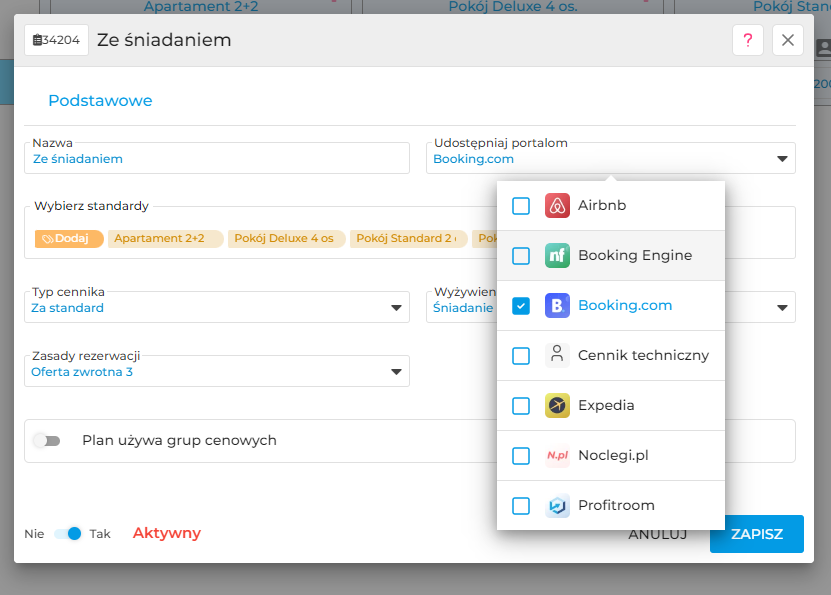The height and width of the screenshot is (595, 831).
Task: Click the Cennik techniczny person icon
Action: pos(557,355)
